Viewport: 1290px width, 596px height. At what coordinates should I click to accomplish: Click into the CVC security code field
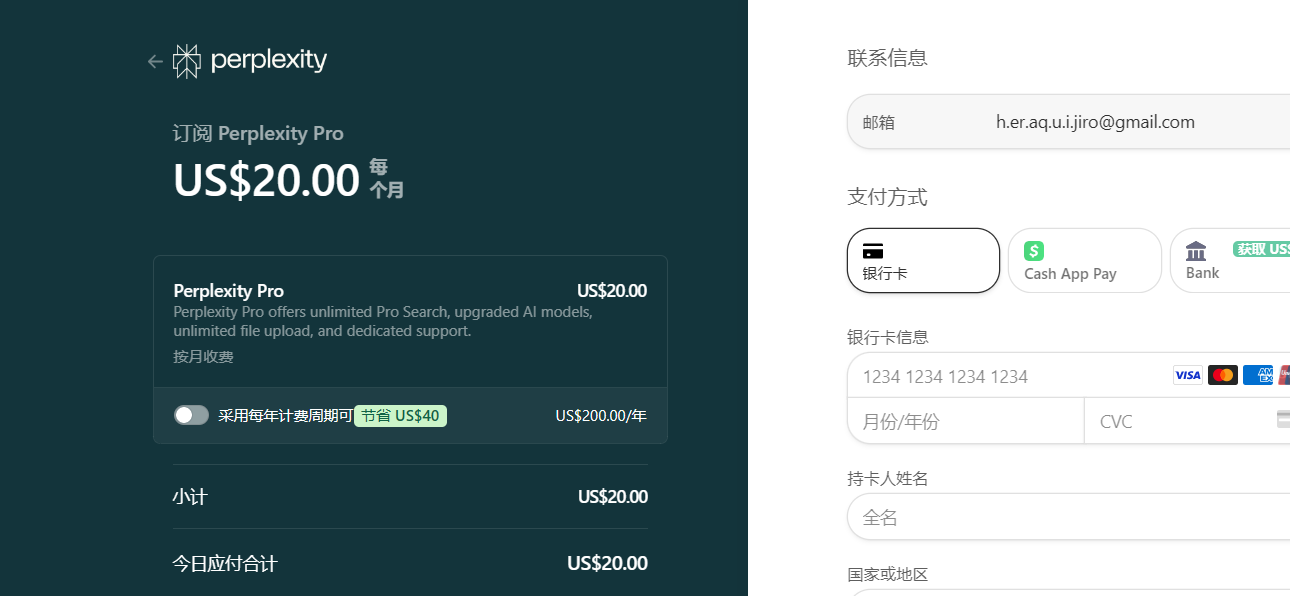tap(1187, 421)
